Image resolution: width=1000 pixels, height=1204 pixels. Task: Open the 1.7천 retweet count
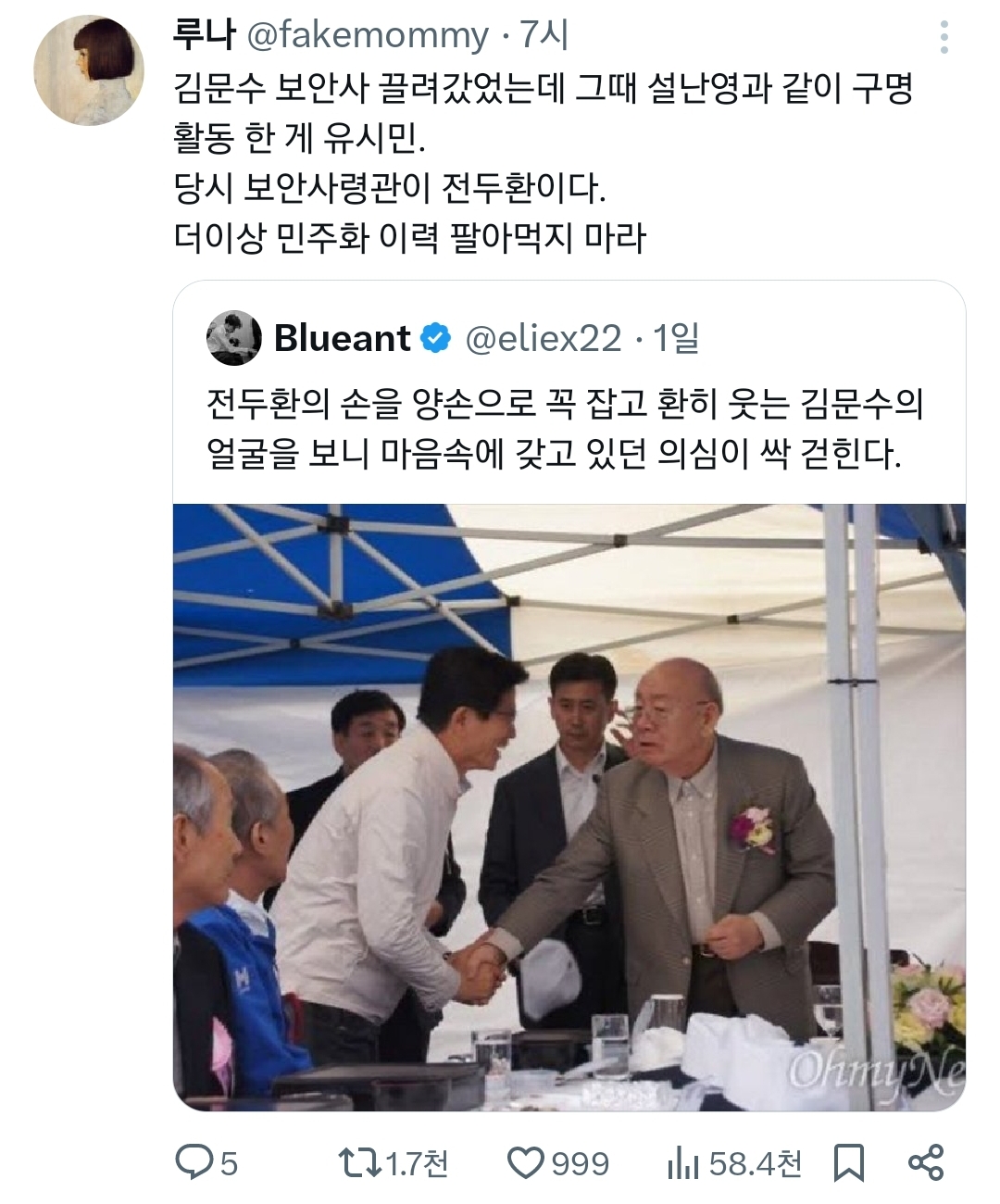pos(416,1163)
